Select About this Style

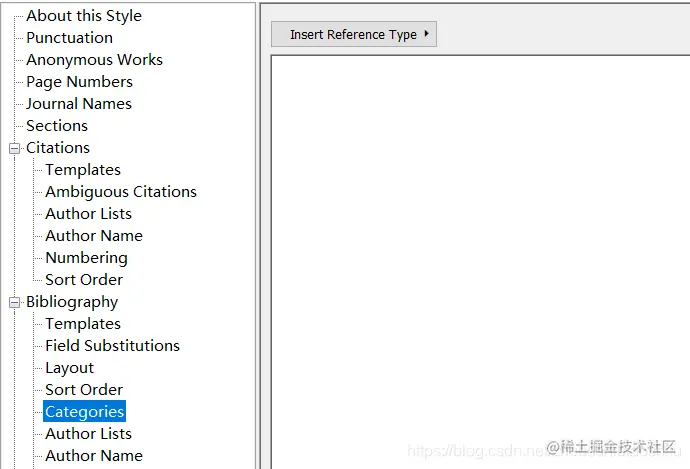(84, 16)
